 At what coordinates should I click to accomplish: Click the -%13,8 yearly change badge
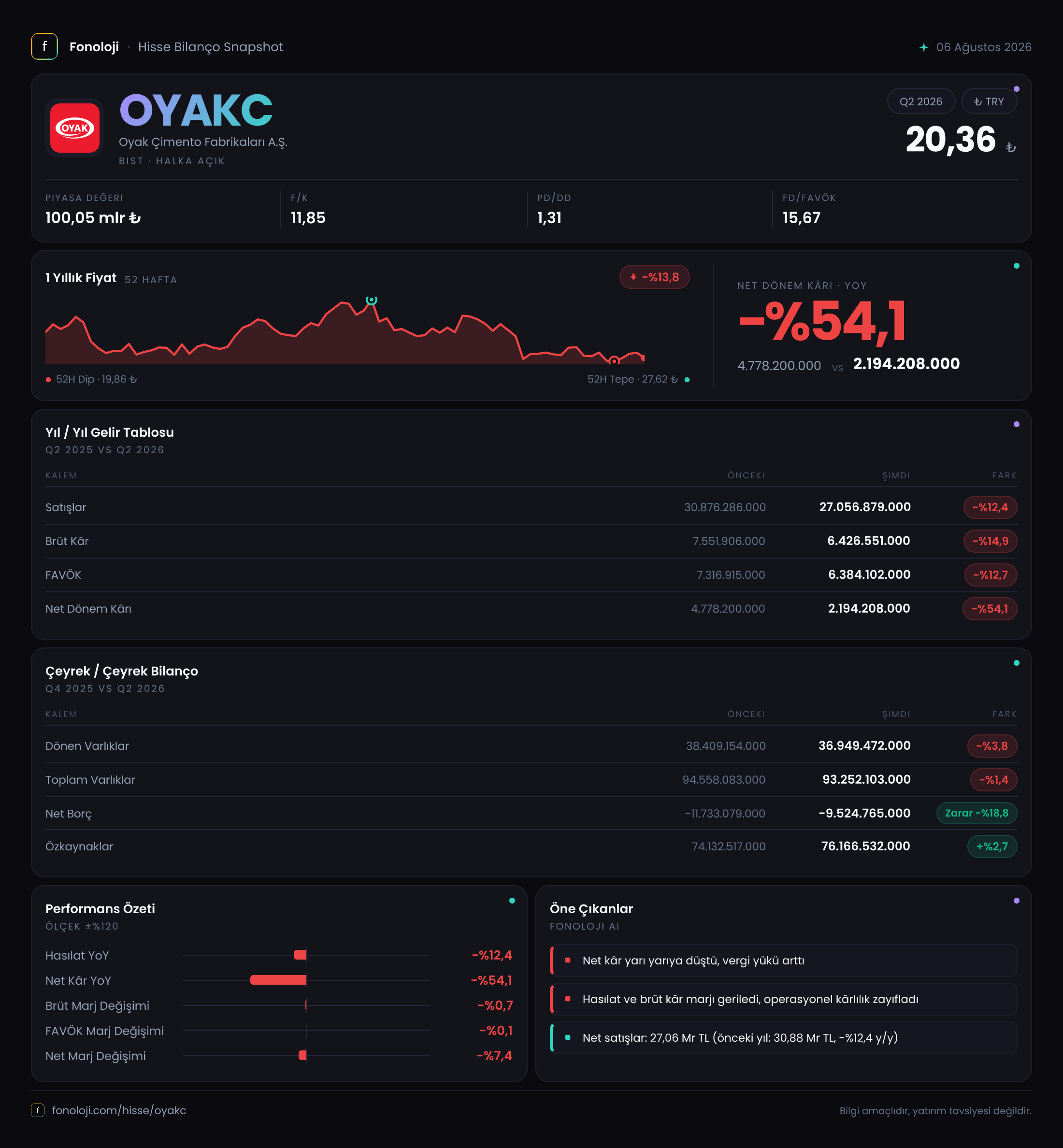pos(655,277)
